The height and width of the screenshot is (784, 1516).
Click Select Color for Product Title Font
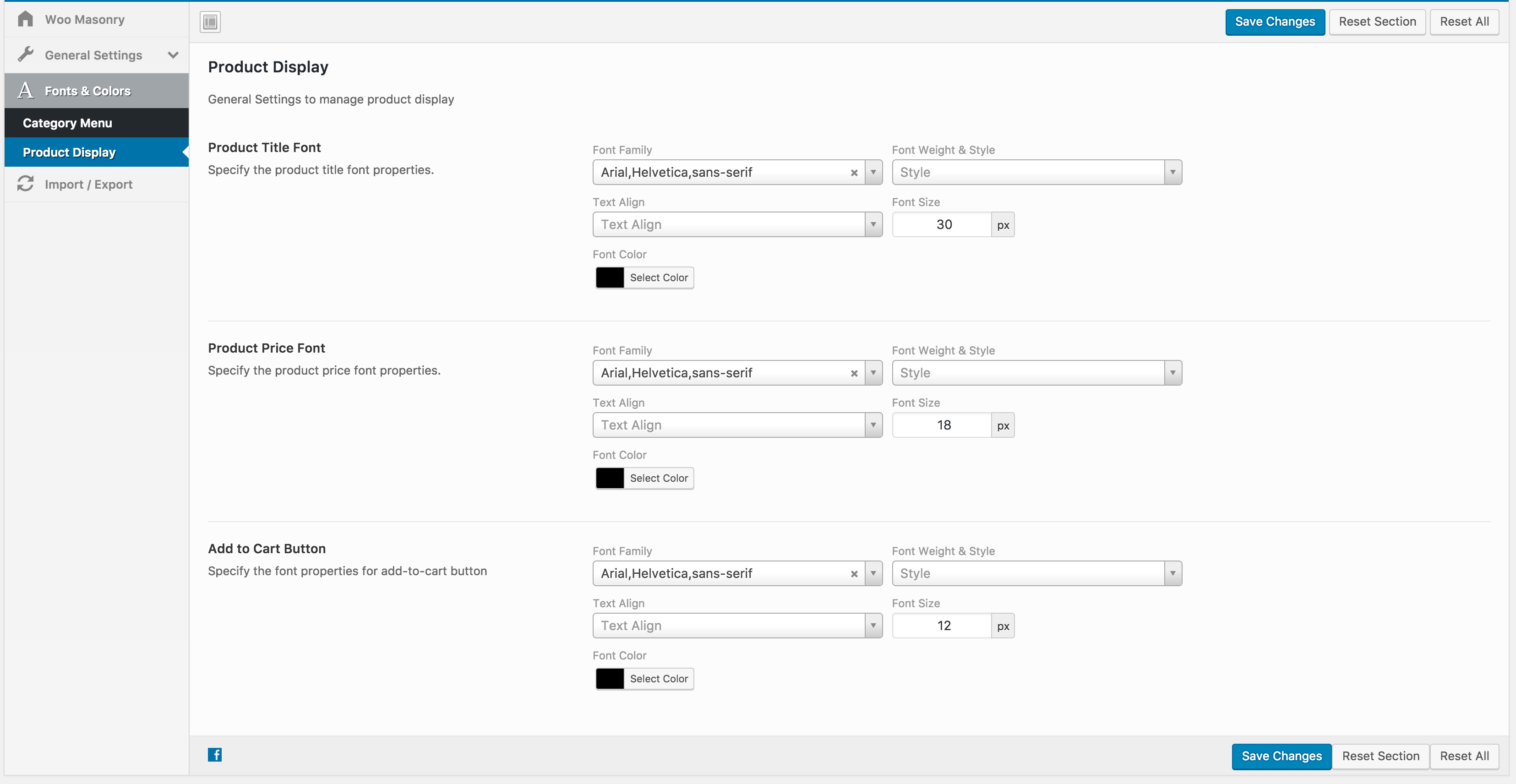pos(659,278)
